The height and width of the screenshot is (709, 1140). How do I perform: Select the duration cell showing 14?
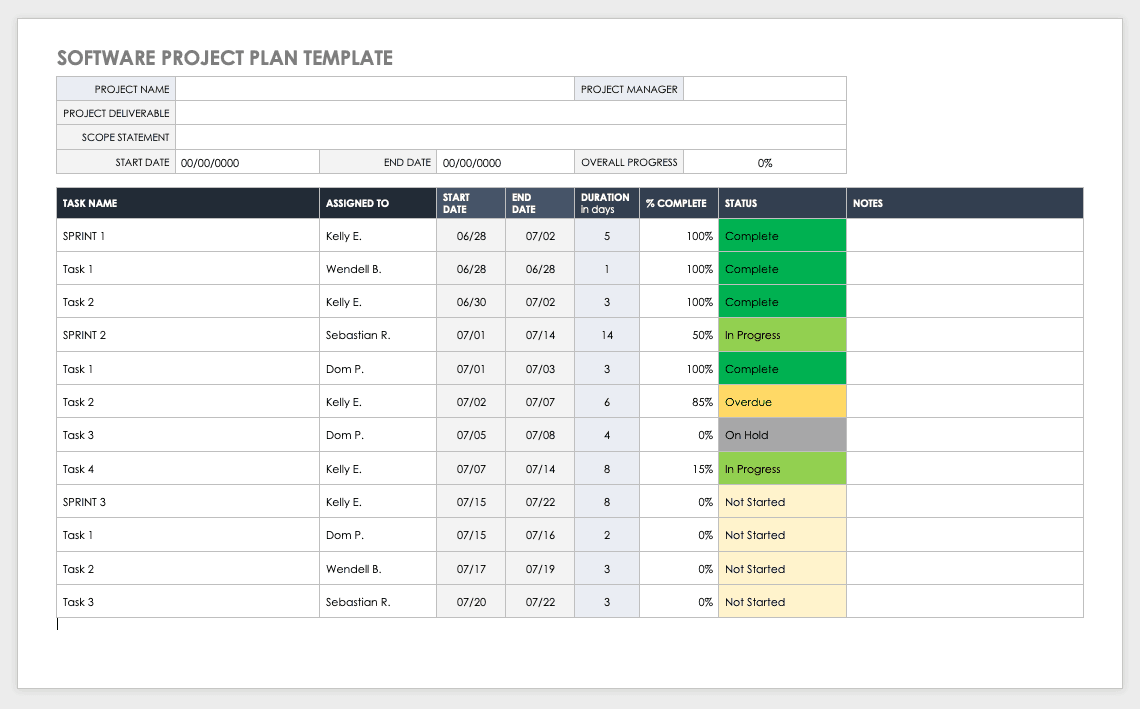point(607,335)
